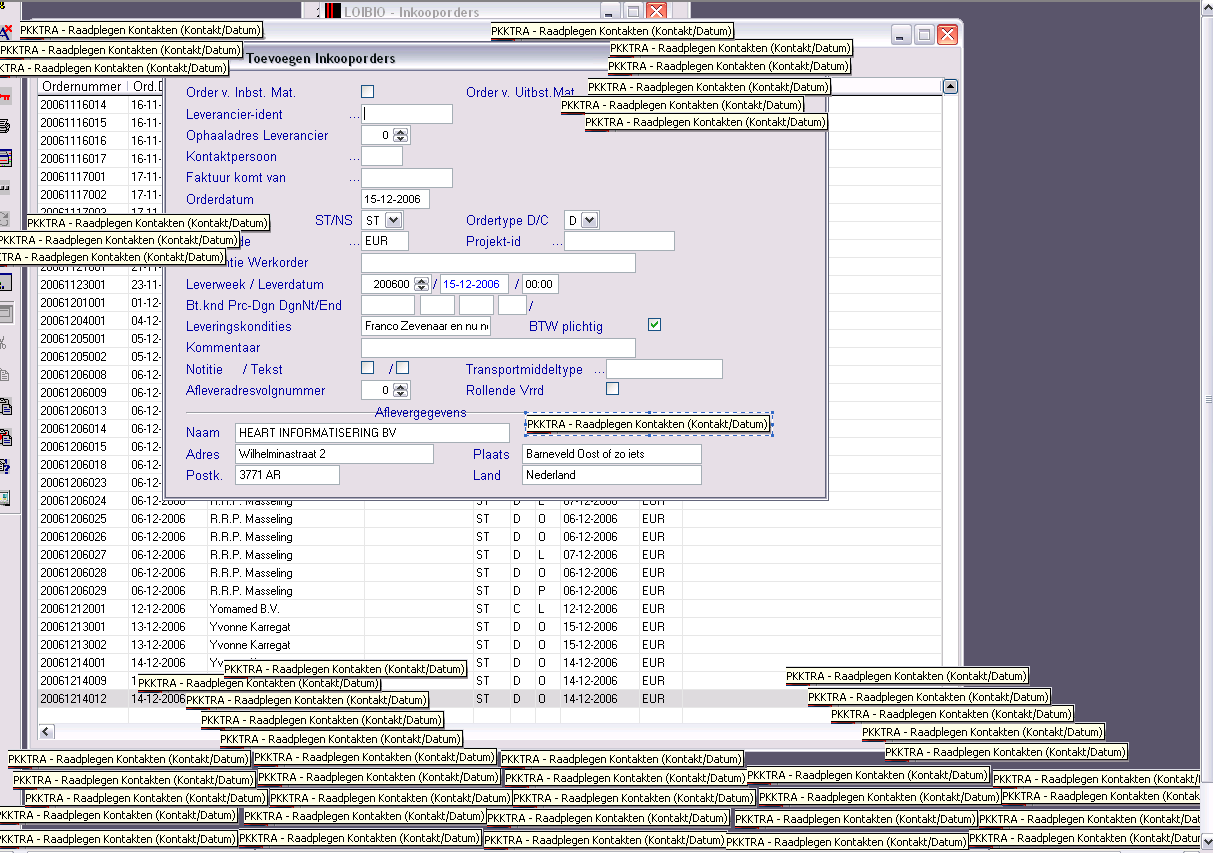Click the order list's horizontal scrollbar left arrow
Viewport: 1213px width, 853px height.
[x=47, y=731]
